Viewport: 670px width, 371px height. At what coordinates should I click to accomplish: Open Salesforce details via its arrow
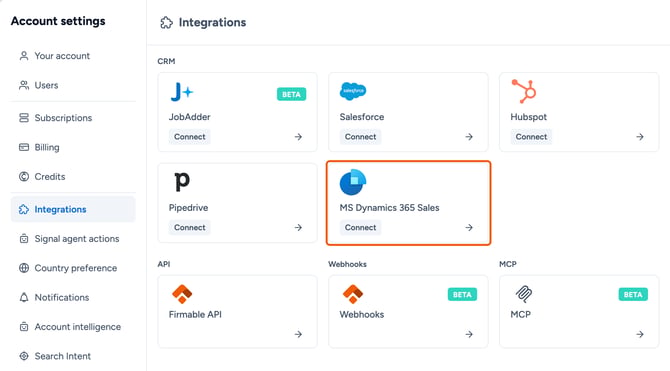coord(469,137)
